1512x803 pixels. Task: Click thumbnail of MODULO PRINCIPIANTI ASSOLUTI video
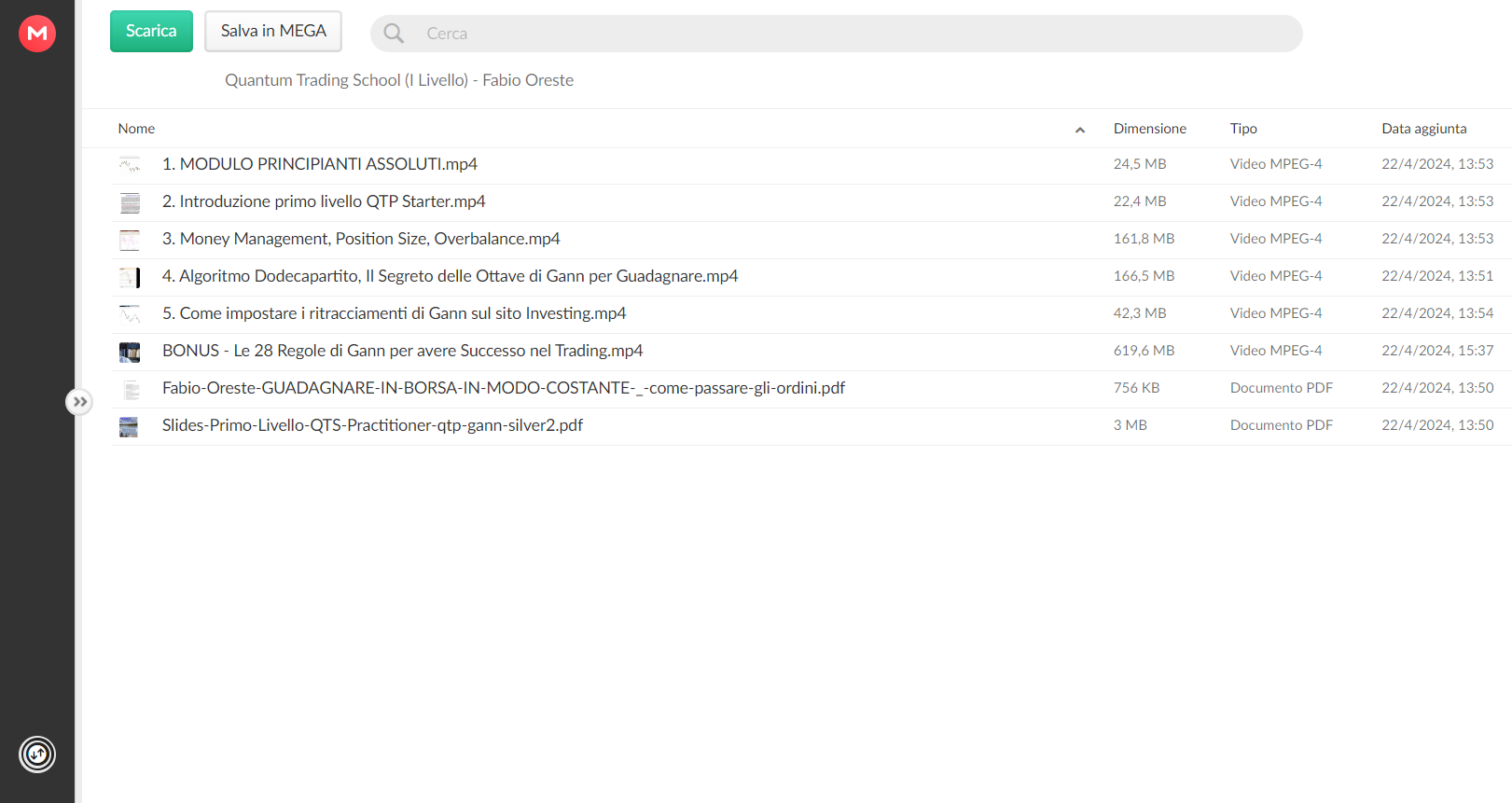130,165
